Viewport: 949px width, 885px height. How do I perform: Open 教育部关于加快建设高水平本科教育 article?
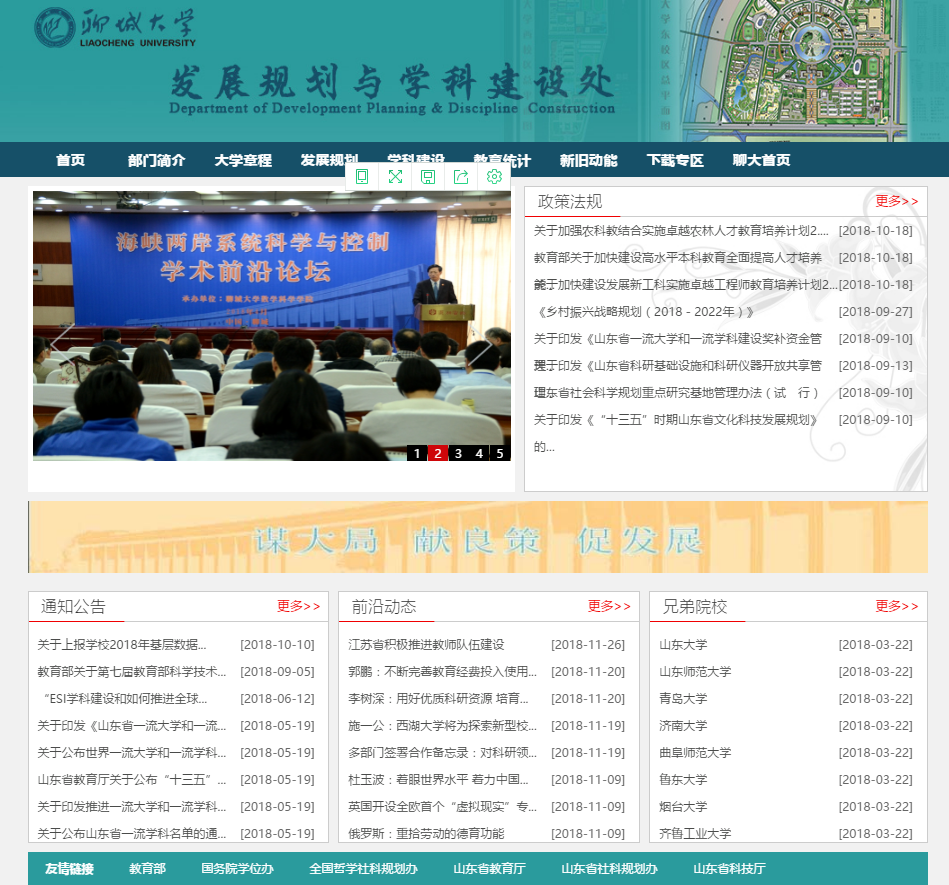click(677, 258)
